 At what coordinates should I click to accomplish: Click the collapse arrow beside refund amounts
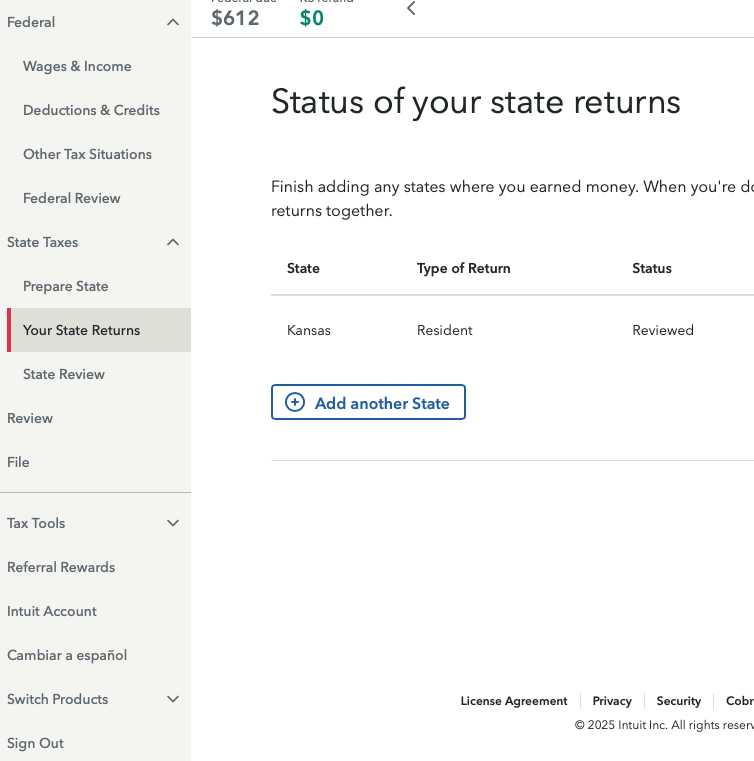[411, 8]
